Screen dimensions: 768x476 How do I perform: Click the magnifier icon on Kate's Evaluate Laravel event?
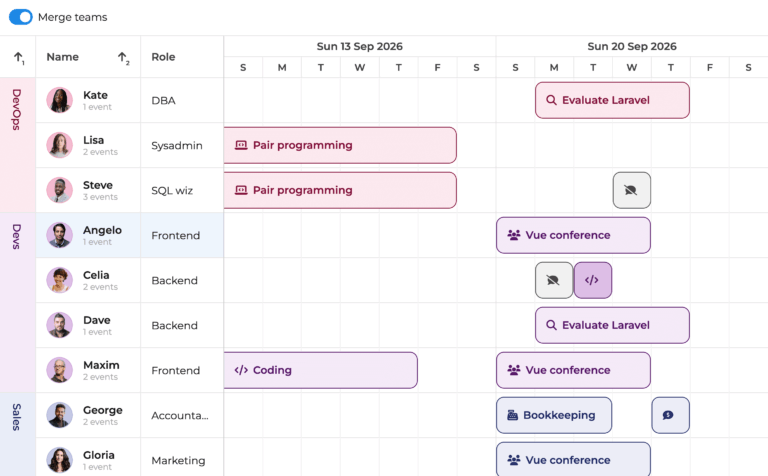pos(549,100)
